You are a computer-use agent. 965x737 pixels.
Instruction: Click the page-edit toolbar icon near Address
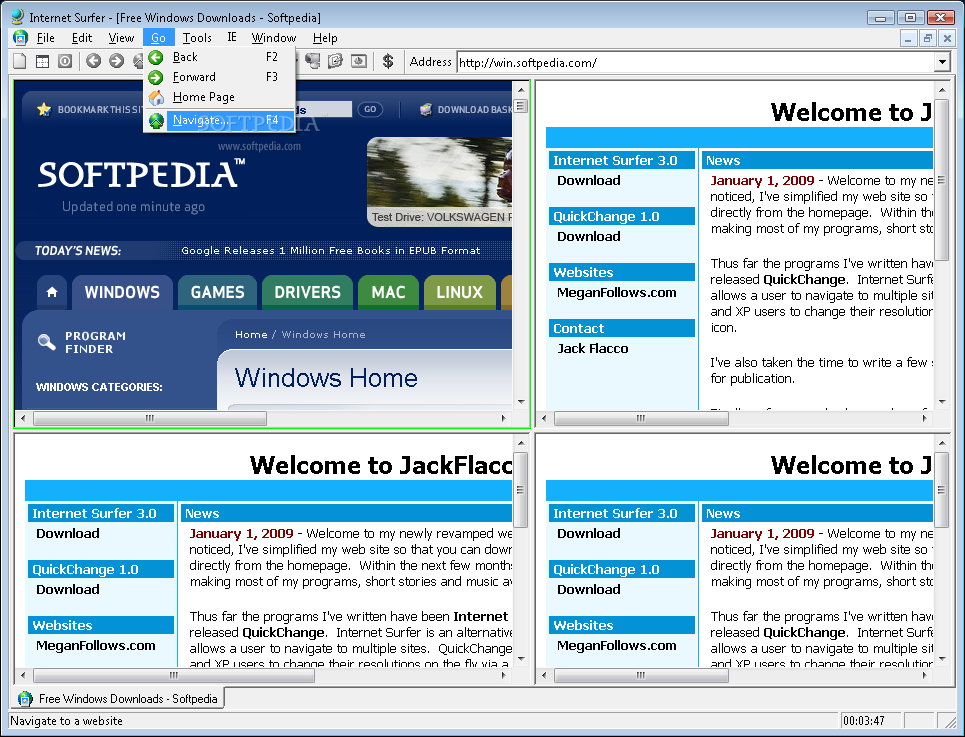coord(335,61)
